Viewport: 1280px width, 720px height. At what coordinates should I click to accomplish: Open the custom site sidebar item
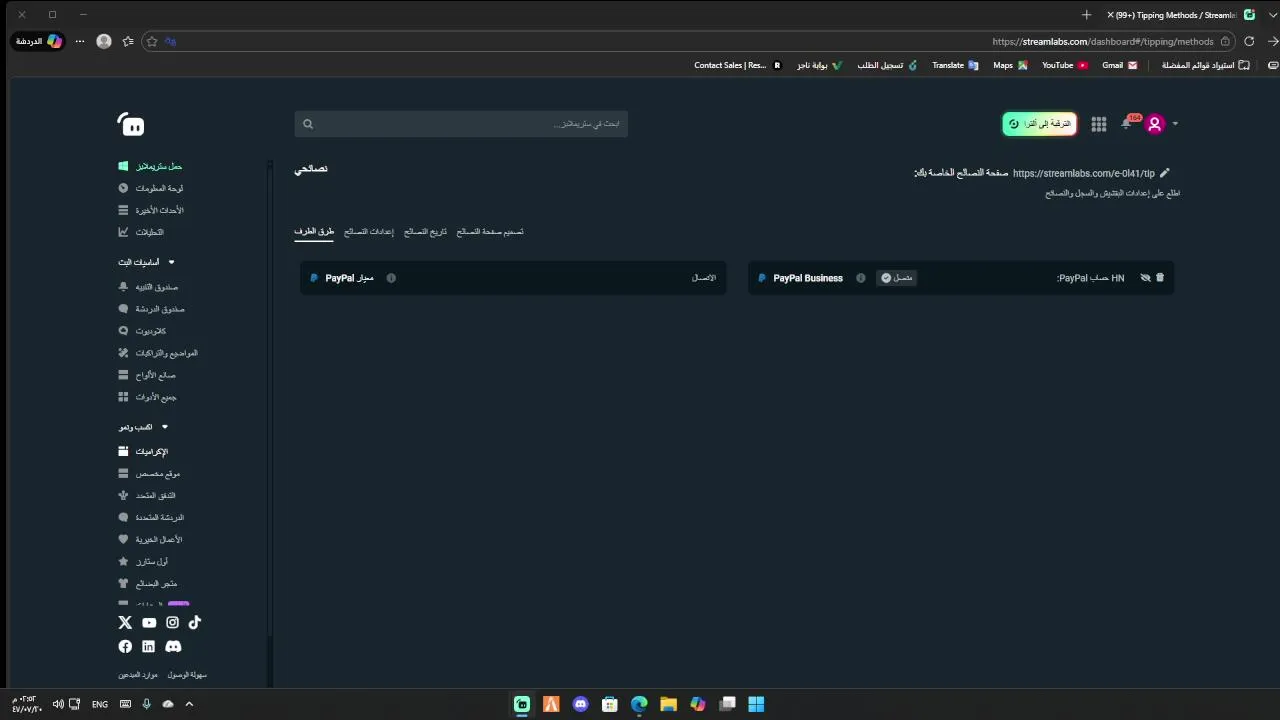(149, 474)
